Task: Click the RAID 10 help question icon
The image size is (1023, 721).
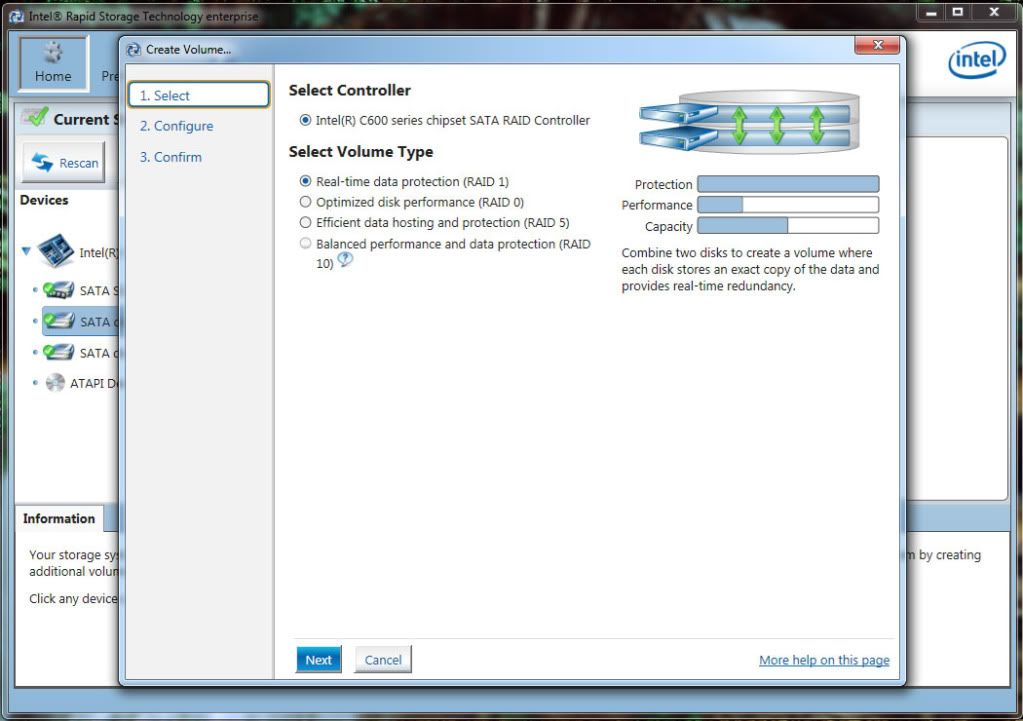Action: pyautogui.click(x=345, y=260)
